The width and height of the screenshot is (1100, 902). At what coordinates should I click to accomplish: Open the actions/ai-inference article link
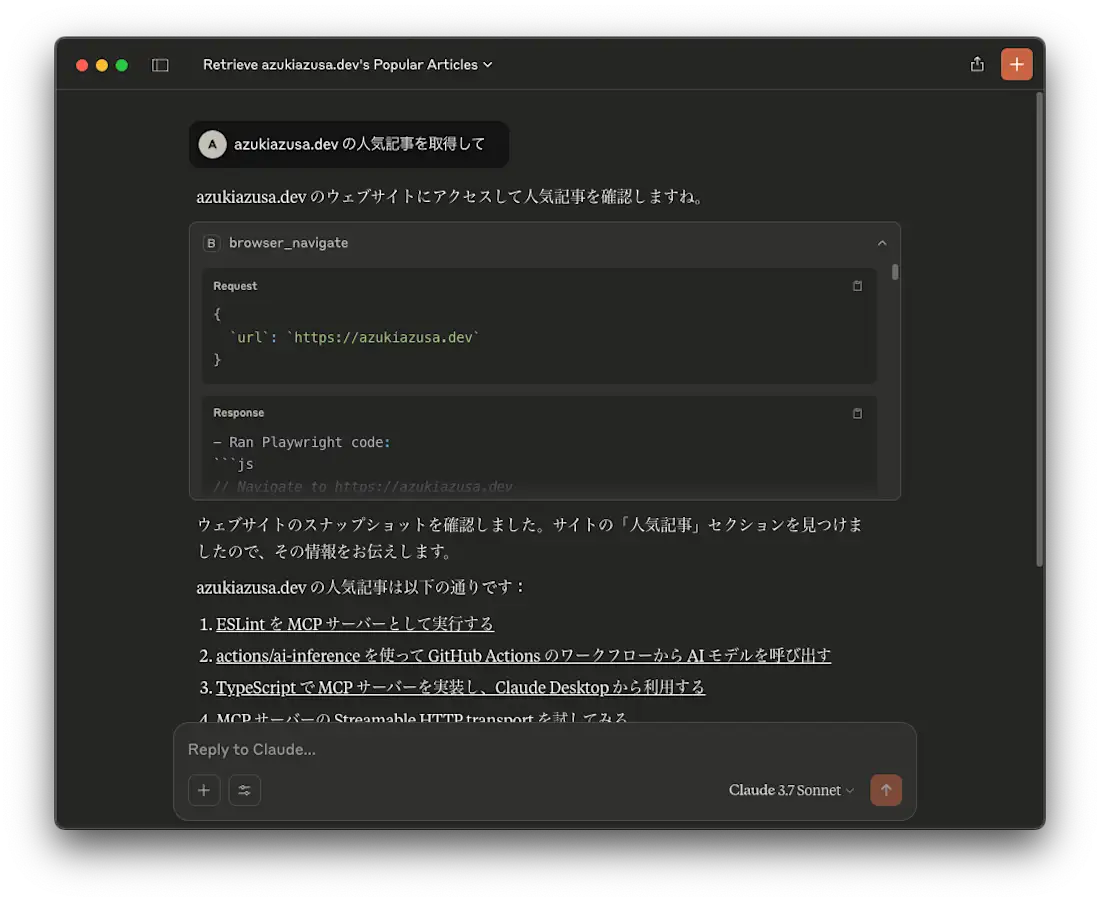(525, 655)
